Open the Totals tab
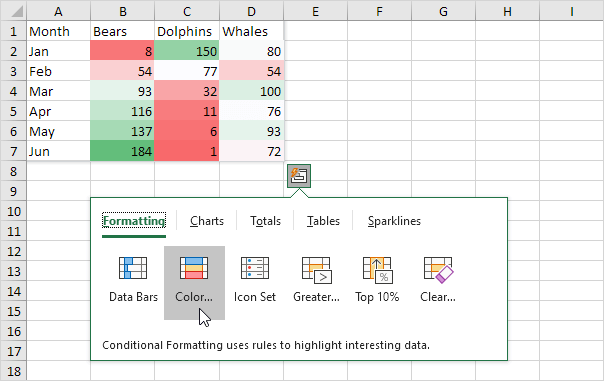Image resolution: width=604 pixels, height=381 pixels. pos(265,221)
